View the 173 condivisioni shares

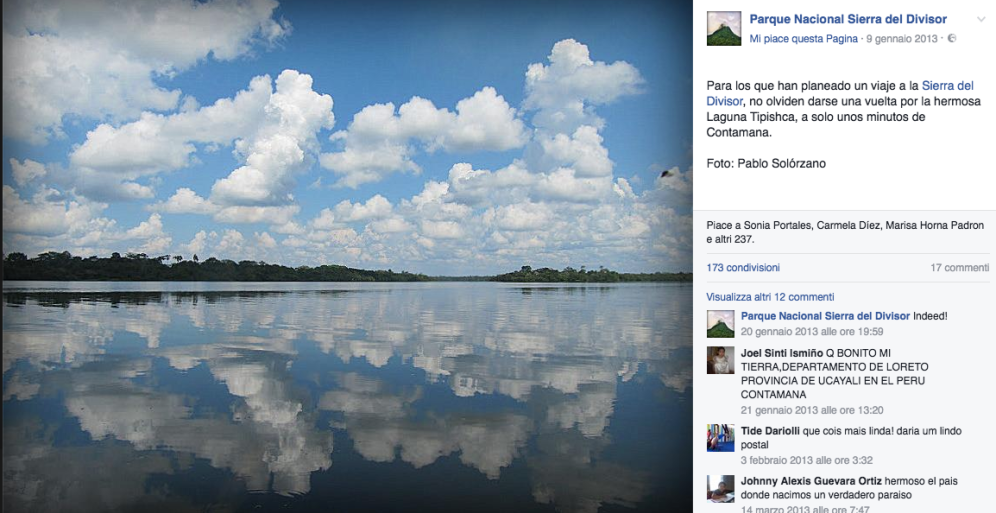coord(743,268)
